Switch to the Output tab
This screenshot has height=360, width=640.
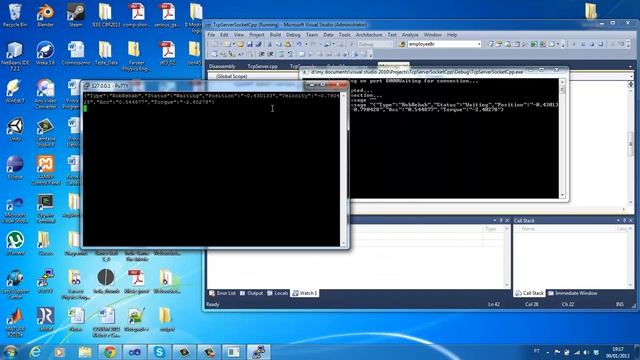click(x=252, y=293)
